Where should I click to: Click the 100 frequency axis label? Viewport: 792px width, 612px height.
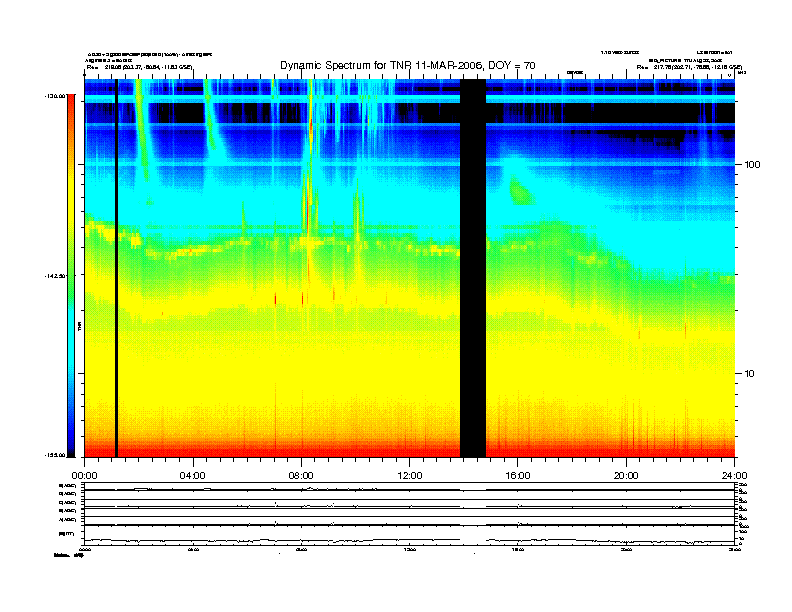753,165
